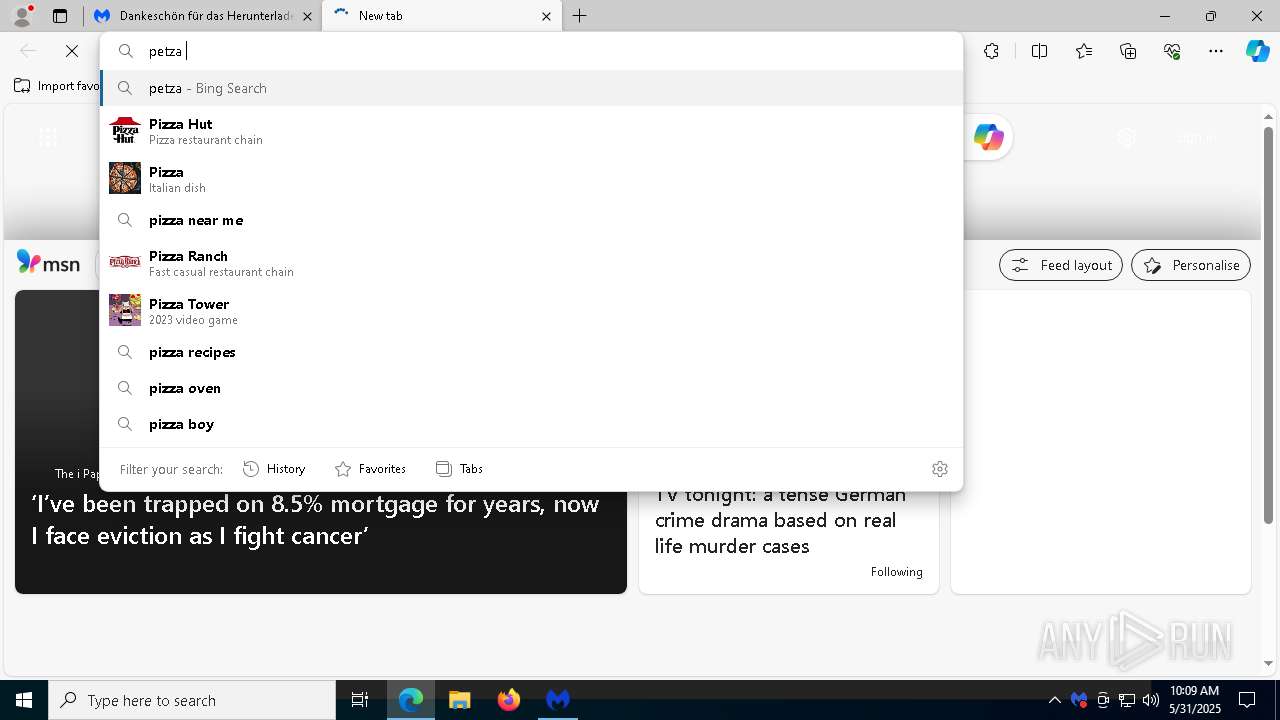Open the notification center icon

[1247, 700]
